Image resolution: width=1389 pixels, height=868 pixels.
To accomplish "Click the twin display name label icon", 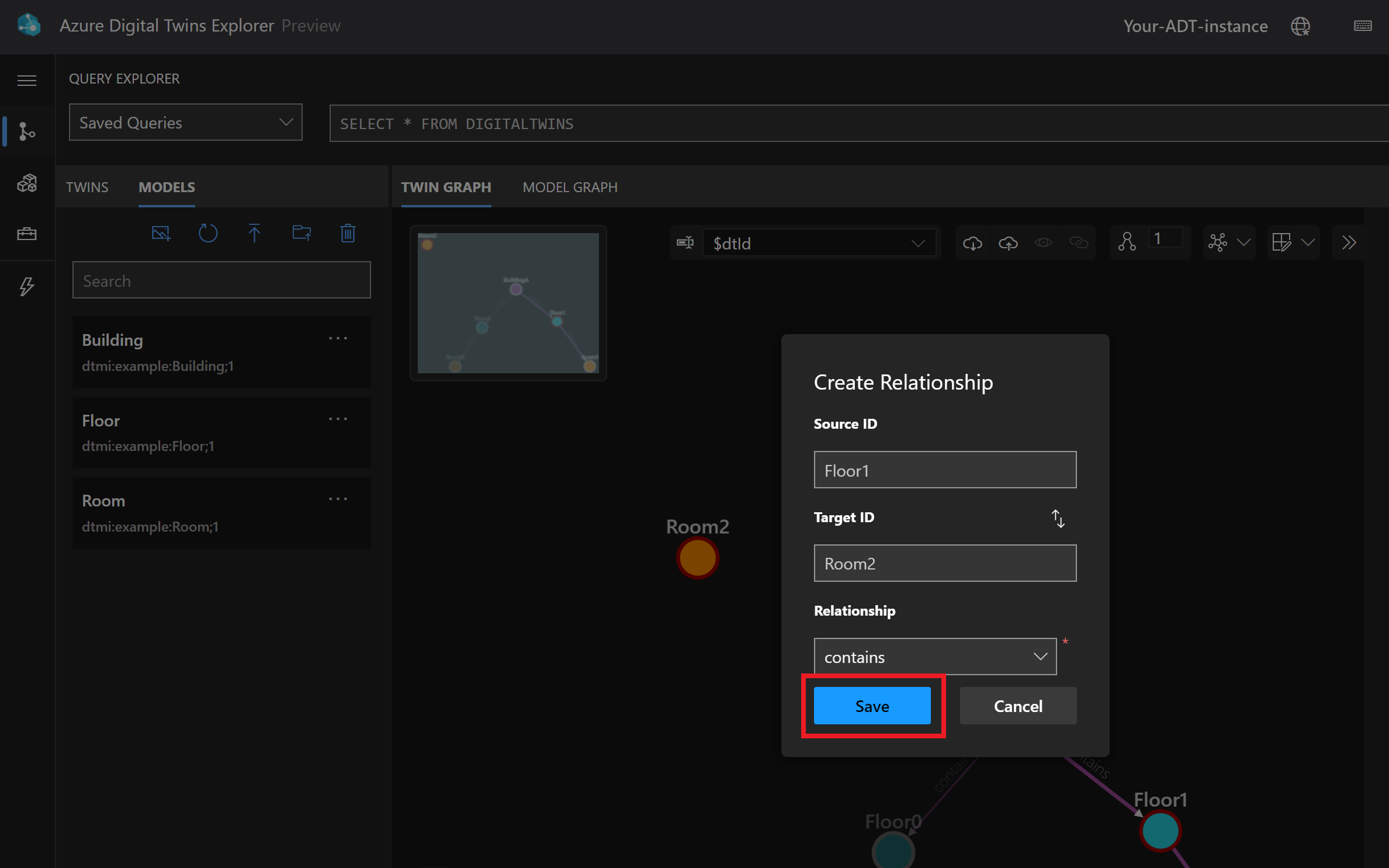I will coord(685,242).
